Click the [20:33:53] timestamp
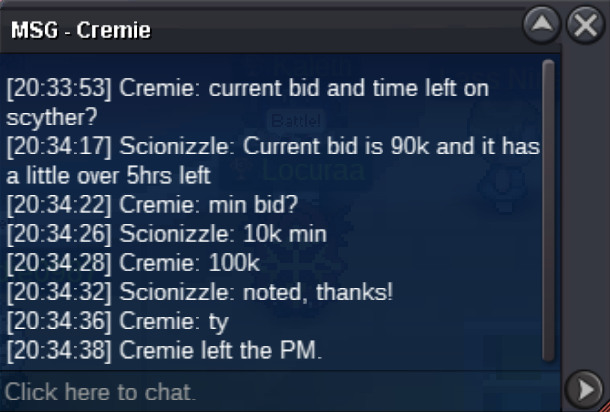This screenshot has width=610, height=412. point(59,88)
